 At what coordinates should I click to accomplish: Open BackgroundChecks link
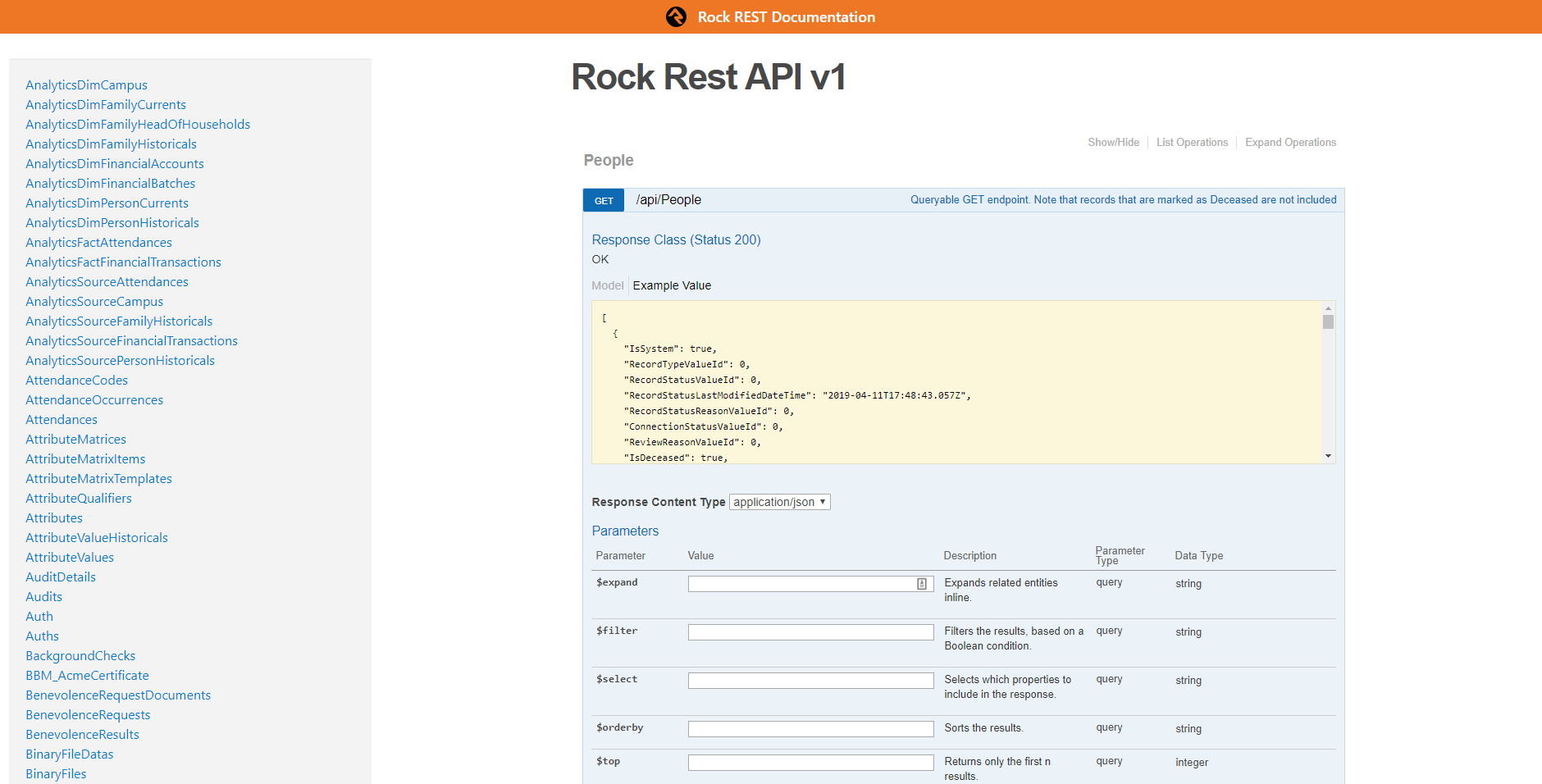click(80, 655)
